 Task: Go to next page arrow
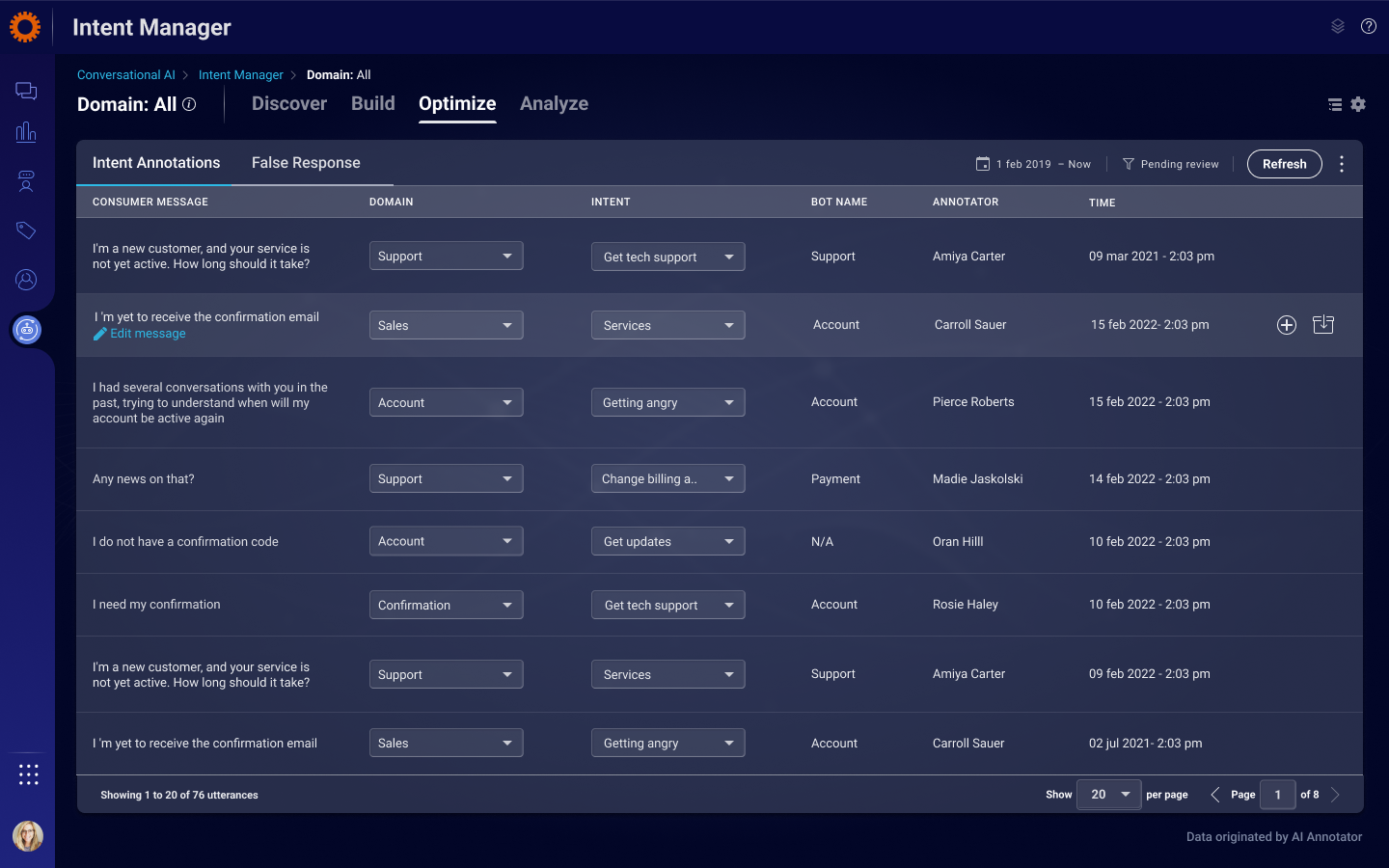pyautogui.click(x=1335, y=795)
